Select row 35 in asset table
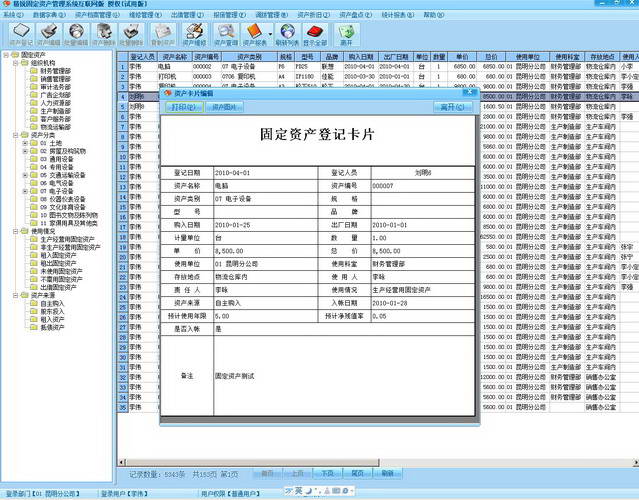The width and height of the screenshot is (639, 500). pyautogui.click(x=122, y=407)
